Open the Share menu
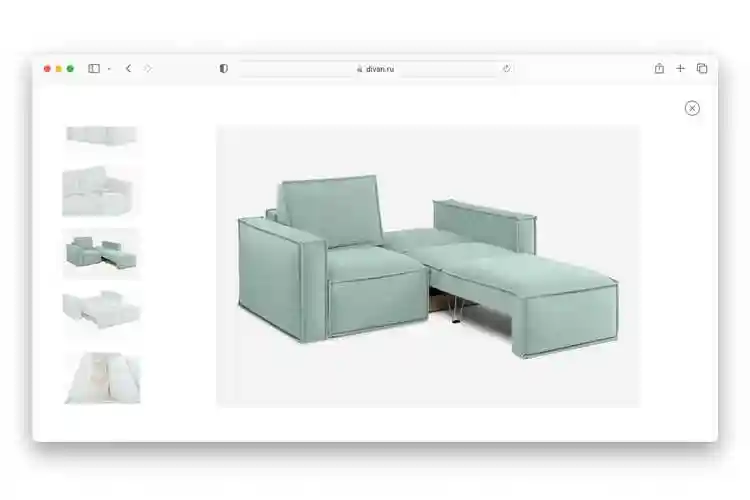This screenshot has width=750, height=500. (x=659, y=68)
